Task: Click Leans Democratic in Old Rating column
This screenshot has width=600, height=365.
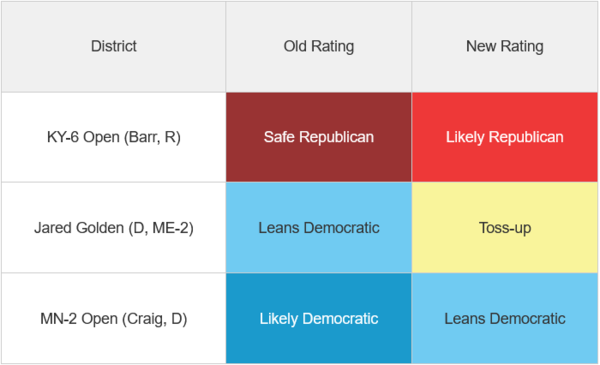Action: coord(319,228)
